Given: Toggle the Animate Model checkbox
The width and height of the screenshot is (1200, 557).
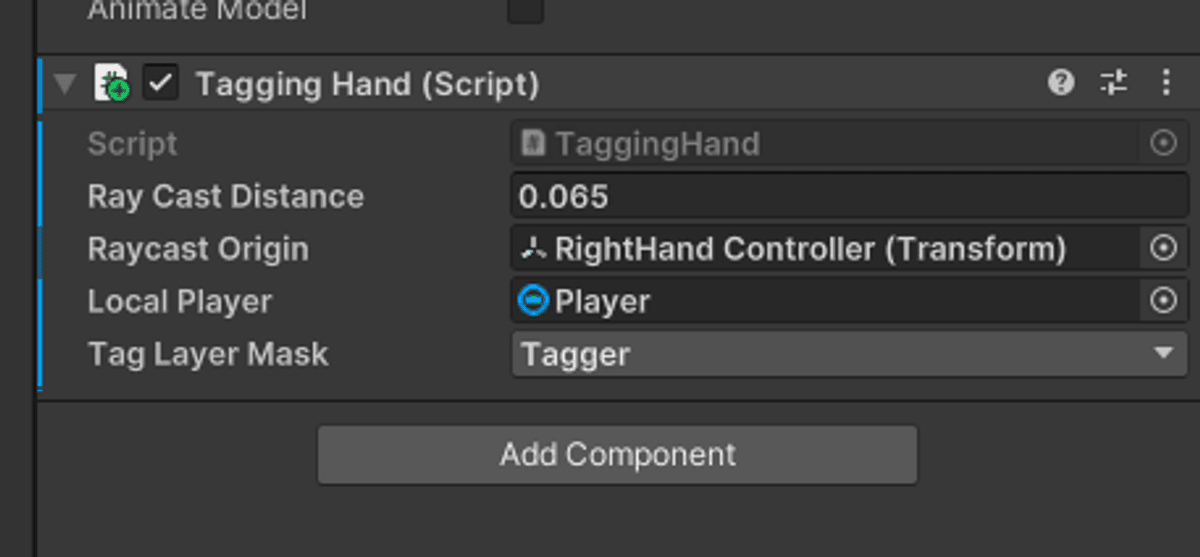Looking at the screenshot, I should coord(526,11).
